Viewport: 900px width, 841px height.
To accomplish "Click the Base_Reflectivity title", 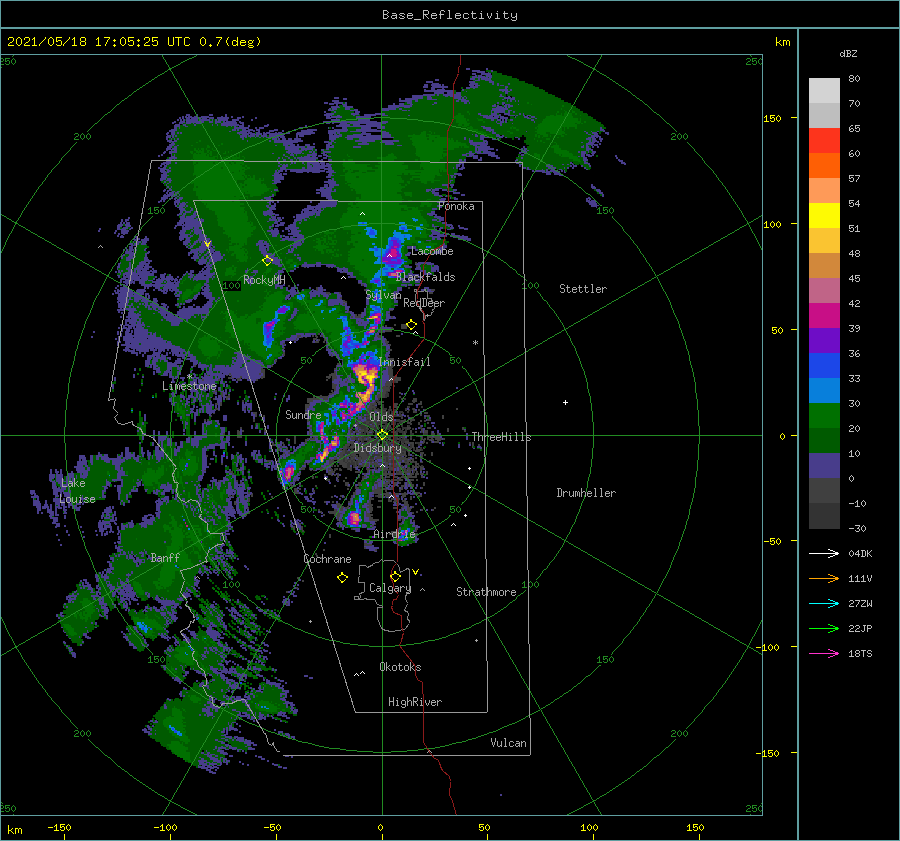I will (450, 15).
